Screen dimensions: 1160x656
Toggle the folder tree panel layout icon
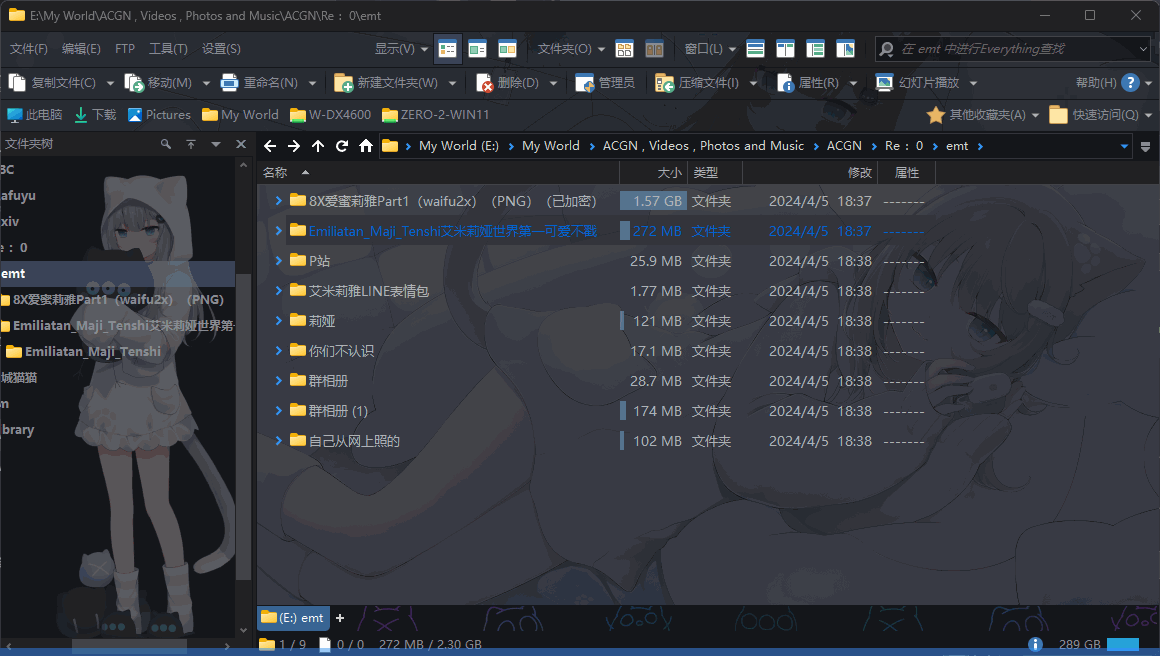(x=816, y=48)
